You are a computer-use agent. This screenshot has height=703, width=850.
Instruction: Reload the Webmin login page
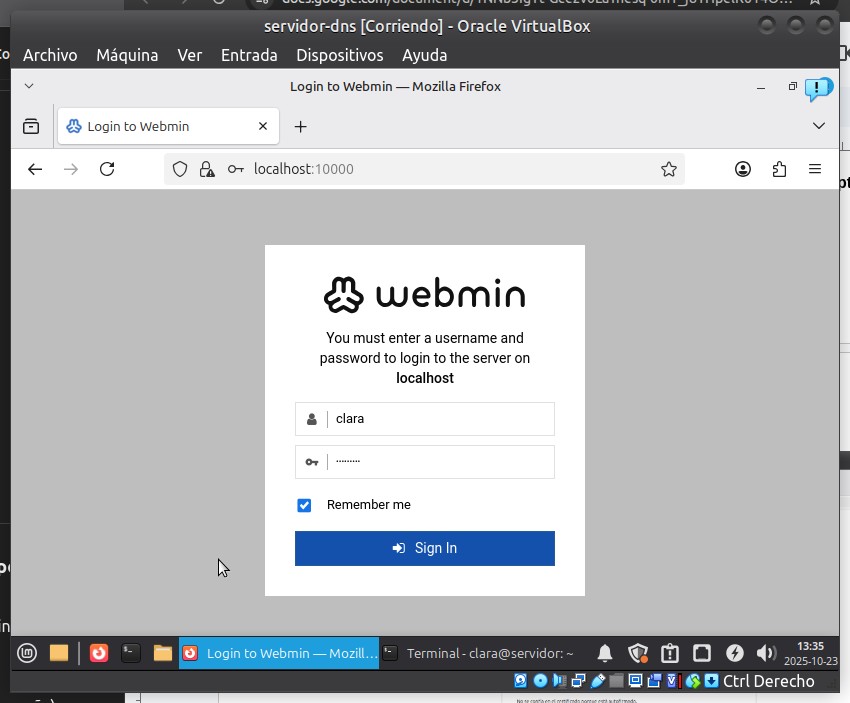coord(107,170)
